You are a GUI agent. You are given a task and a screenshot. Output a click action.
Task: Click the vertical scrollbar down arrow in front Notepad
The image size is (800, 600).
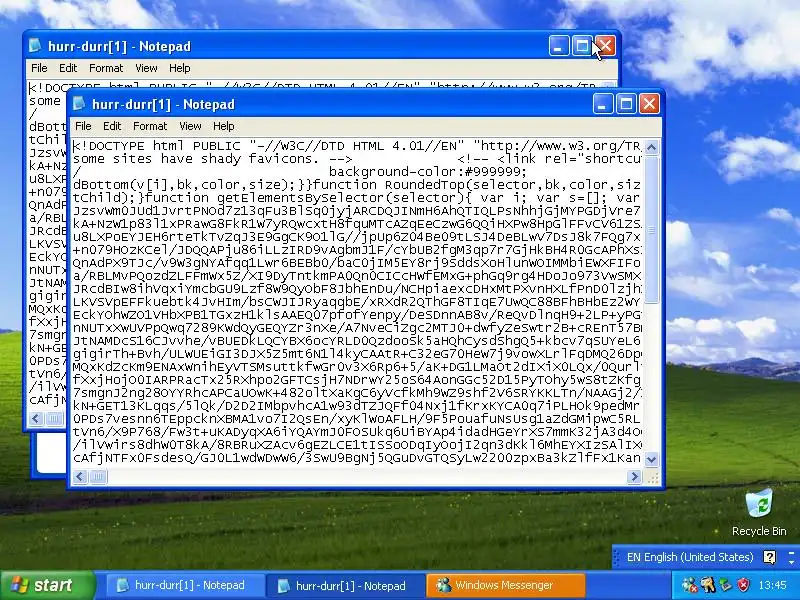pos(651,459)
